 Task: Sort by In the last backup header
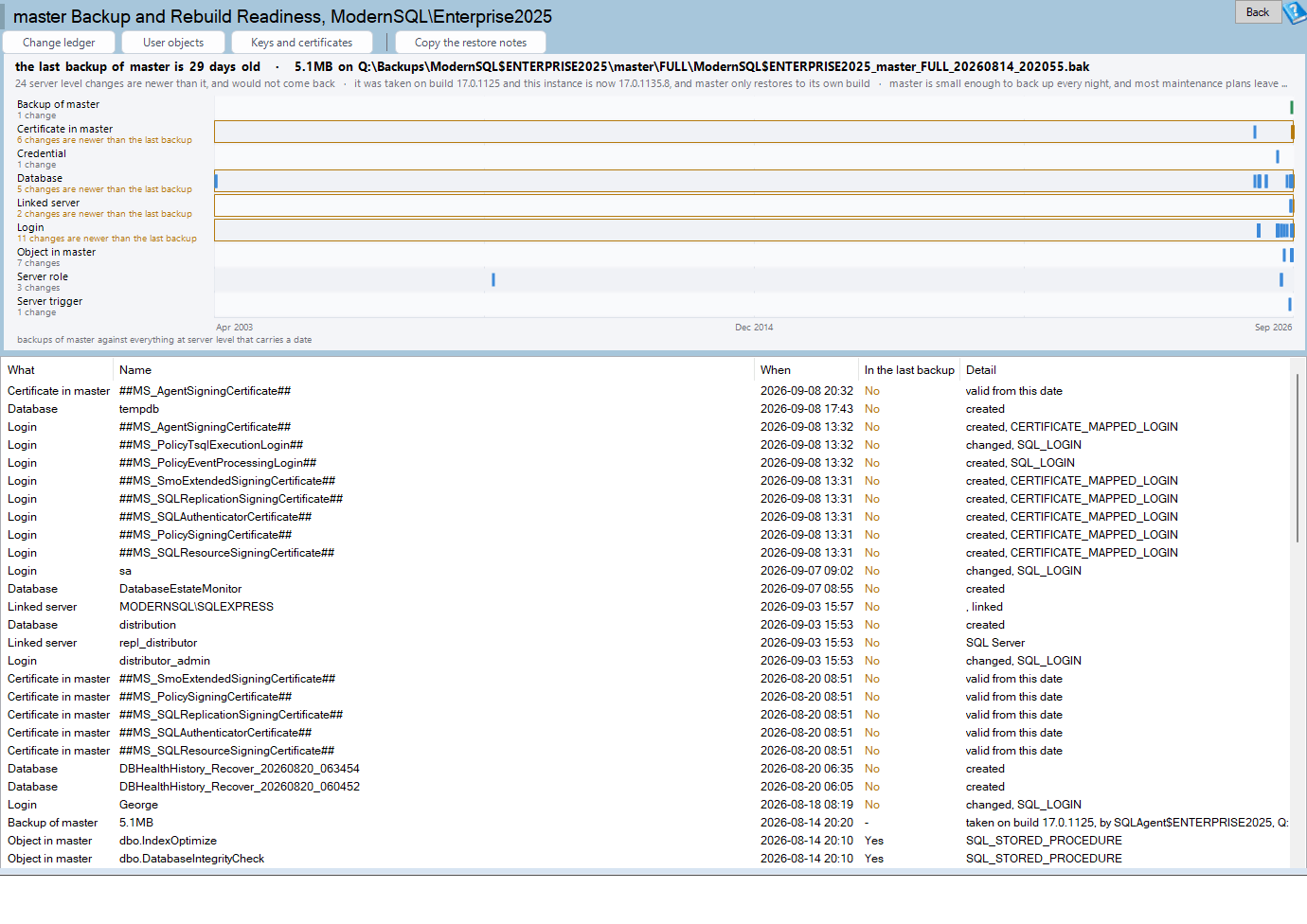click(x=909, y=370)
